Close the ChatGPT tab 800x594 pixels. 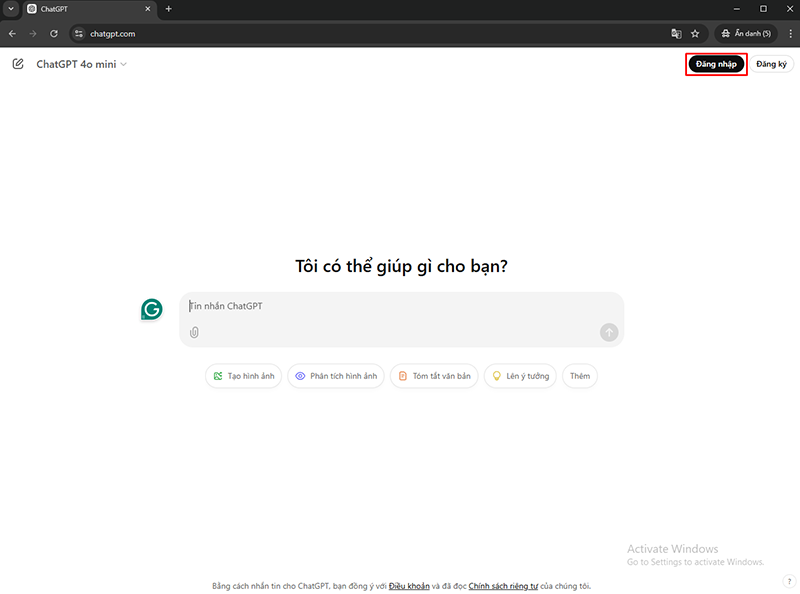pos(147,9)
